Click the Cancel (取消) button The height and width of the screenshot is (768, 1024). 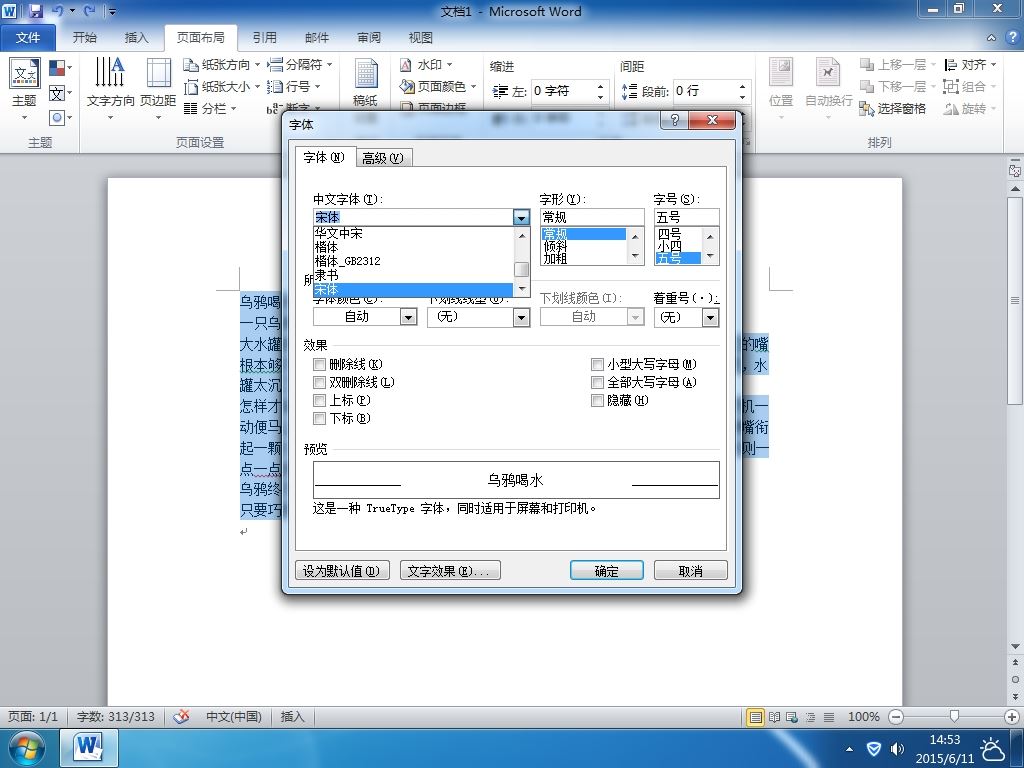pos(690,571)
